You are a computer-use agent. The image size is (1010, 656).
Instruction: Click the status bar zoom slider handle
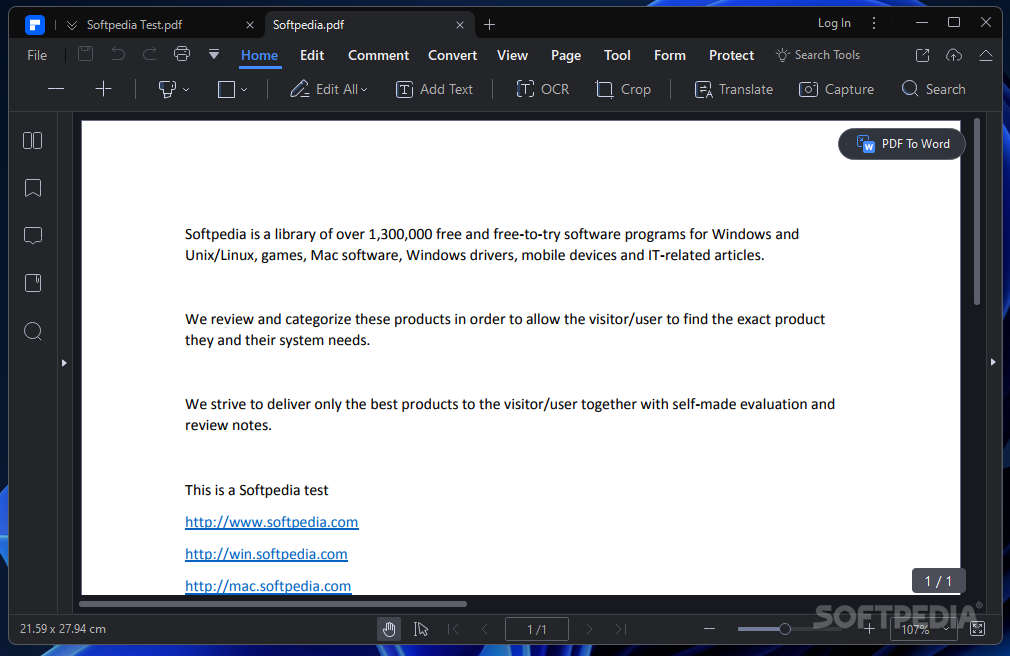click(x=785, y=629)
